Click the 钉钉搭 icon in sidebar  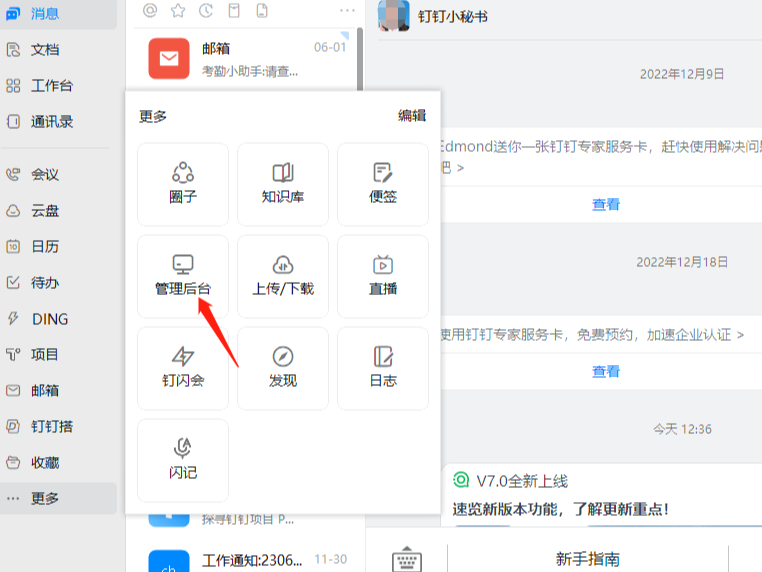13,426
